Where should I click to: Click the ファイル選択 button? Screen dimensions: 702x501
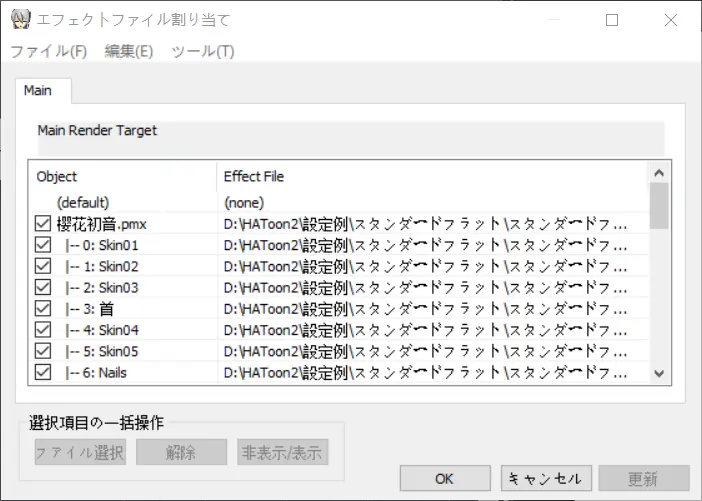pyautogui.click(x=80, y=452)
